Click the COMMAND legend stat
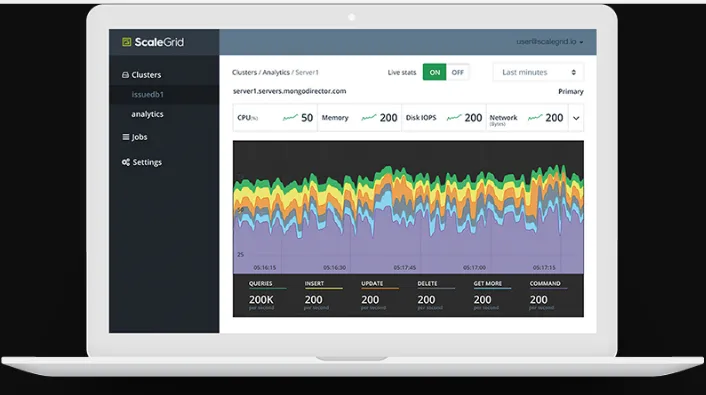Viewport: 706px width, 395px height. [x=548, y=295]
